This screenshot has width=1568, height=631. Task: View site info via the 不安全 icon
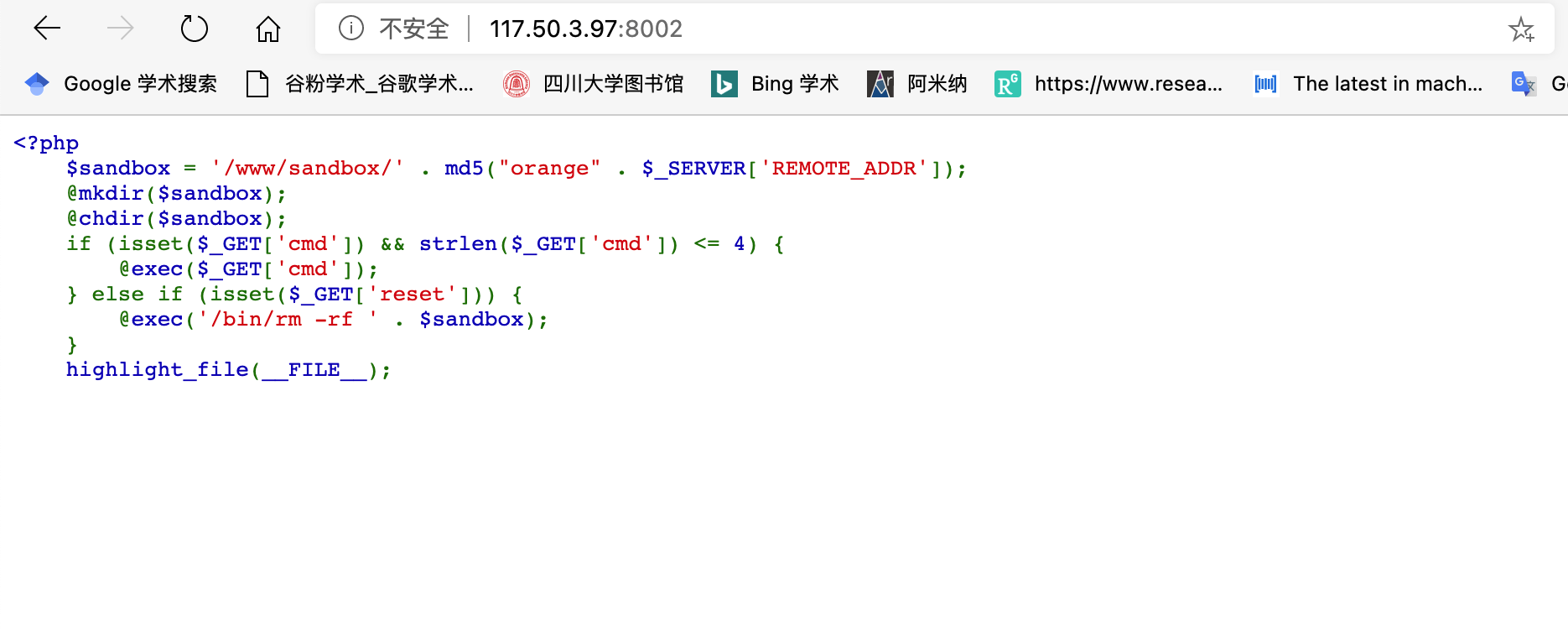[351, 29]
